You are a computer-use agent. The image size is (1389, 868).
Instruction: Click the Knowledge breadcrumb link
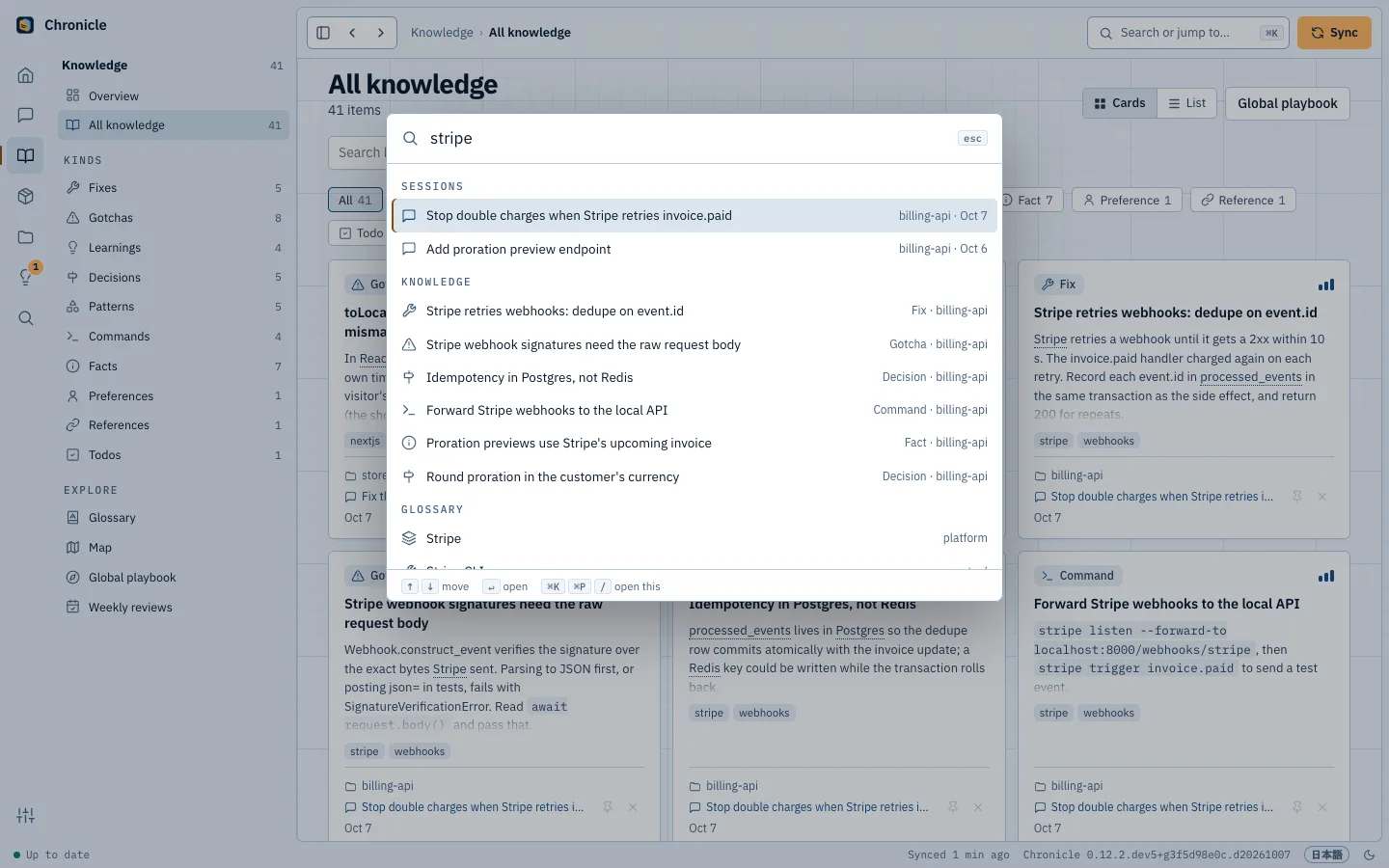tap(442, 33)
